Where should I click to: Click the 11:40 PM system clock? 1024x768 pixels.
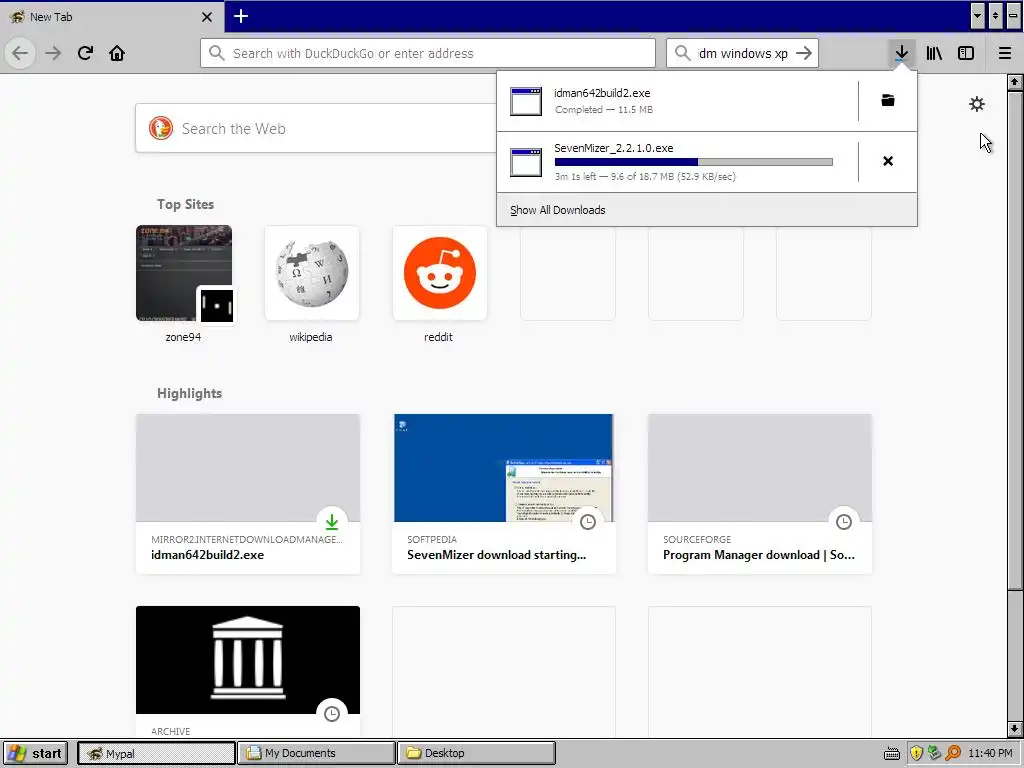(990, 753)
